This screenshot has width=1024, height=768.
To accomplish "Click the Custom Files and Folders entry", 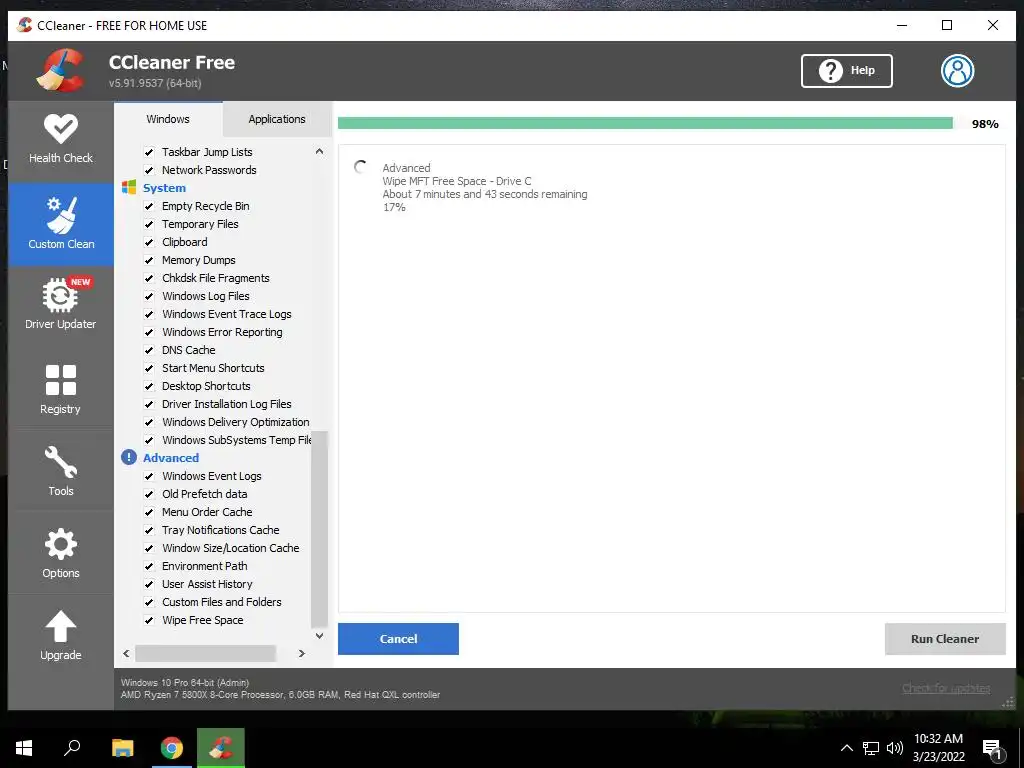I will (222, 602).
